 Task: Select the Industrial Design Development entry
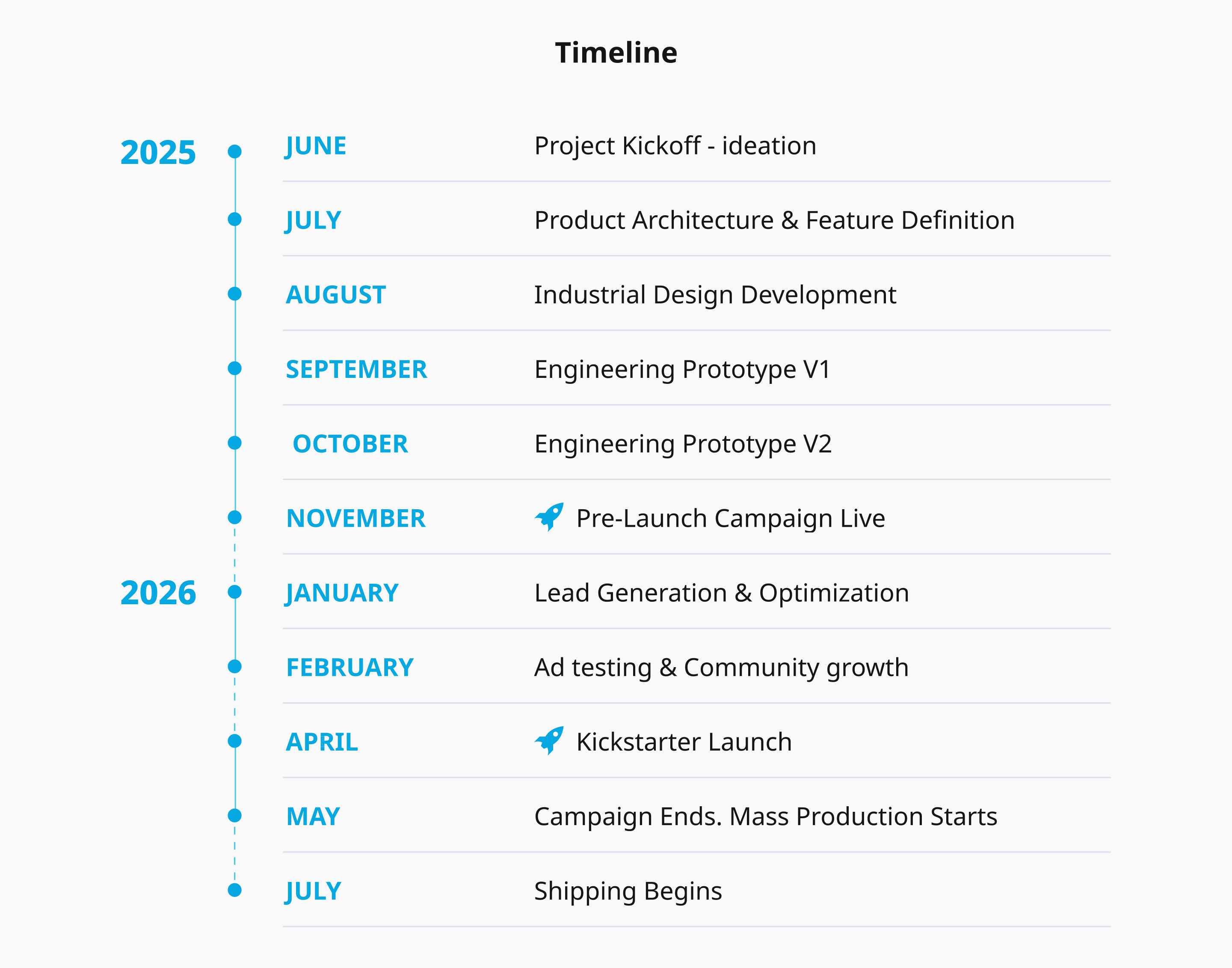715,295
